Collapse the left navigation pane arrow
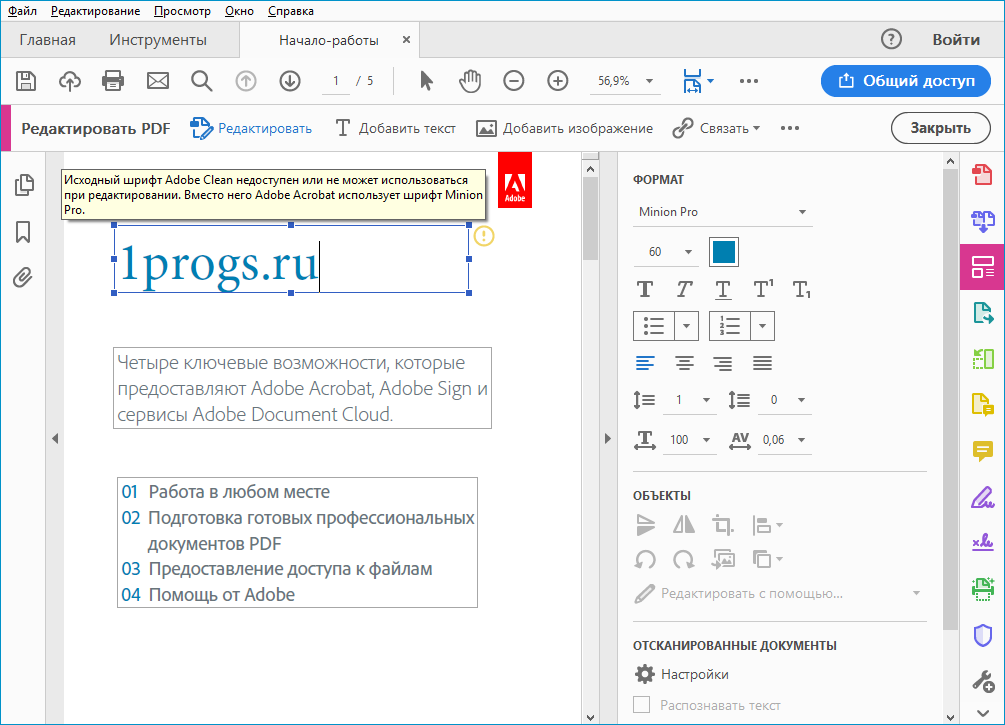The height and width of the screenshot is (725, 1005). (x=55, y=439)
